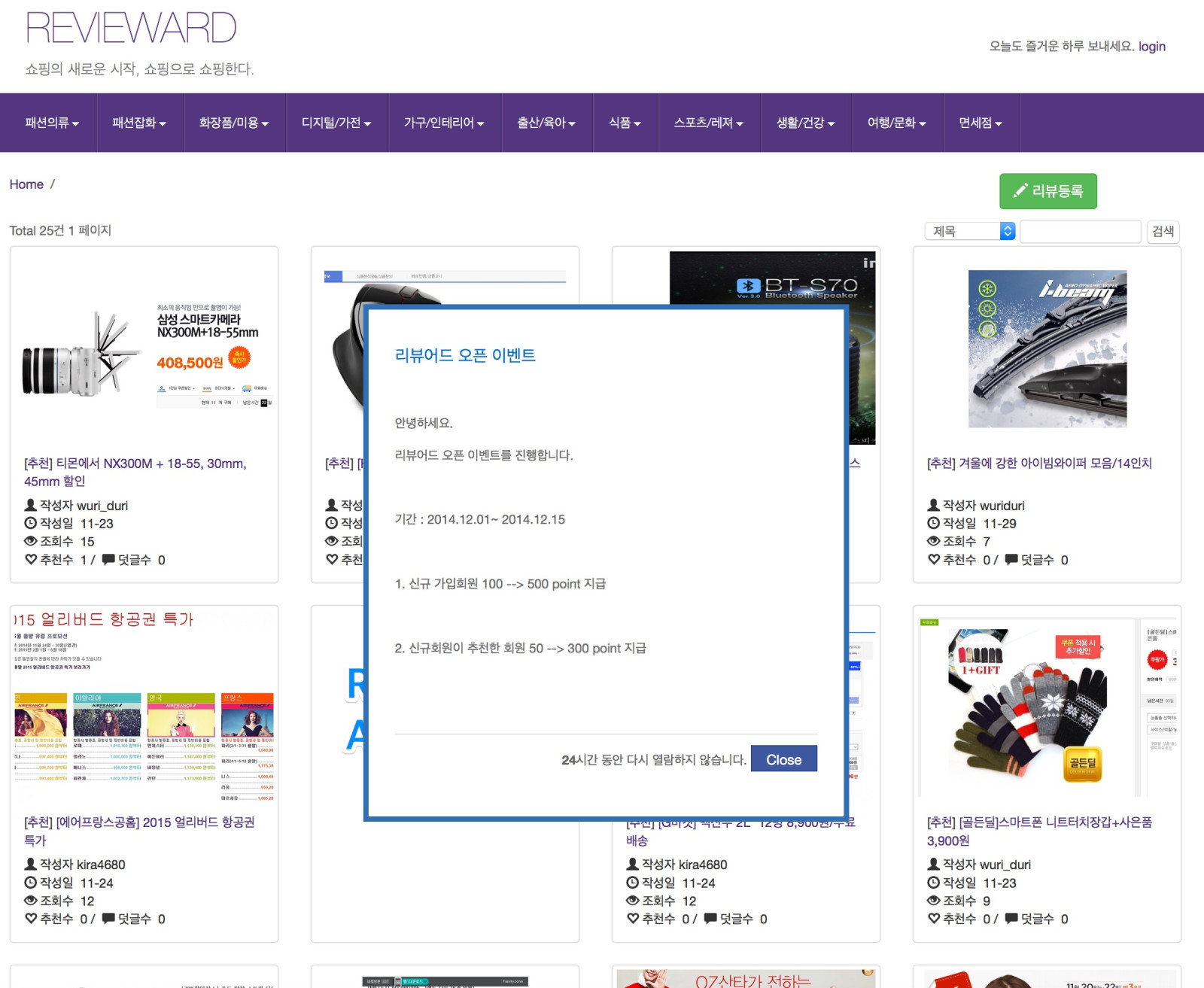Click the comment bubble icon on the Samsung camera card
Viewport: 1204px width, 988px height.
(108, 559)
